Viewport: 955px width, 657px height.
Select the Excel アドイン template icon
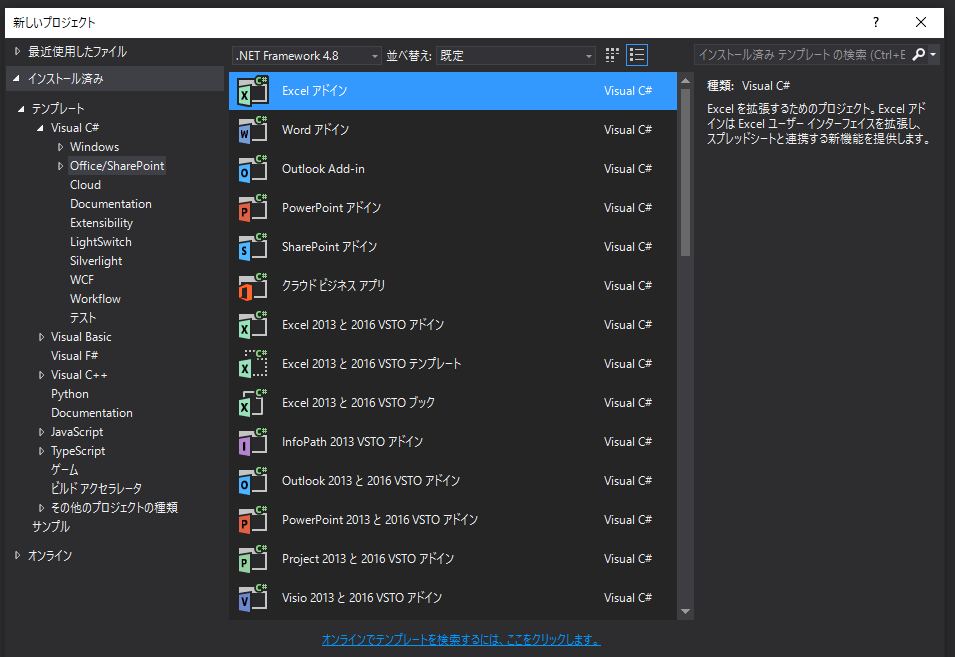tap(253, 91)
